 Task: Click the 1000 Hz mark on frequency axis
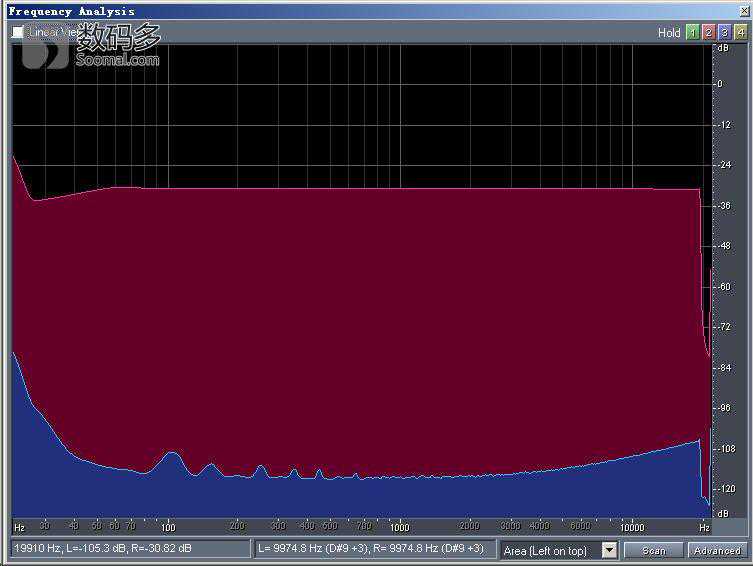pos(400,526)
